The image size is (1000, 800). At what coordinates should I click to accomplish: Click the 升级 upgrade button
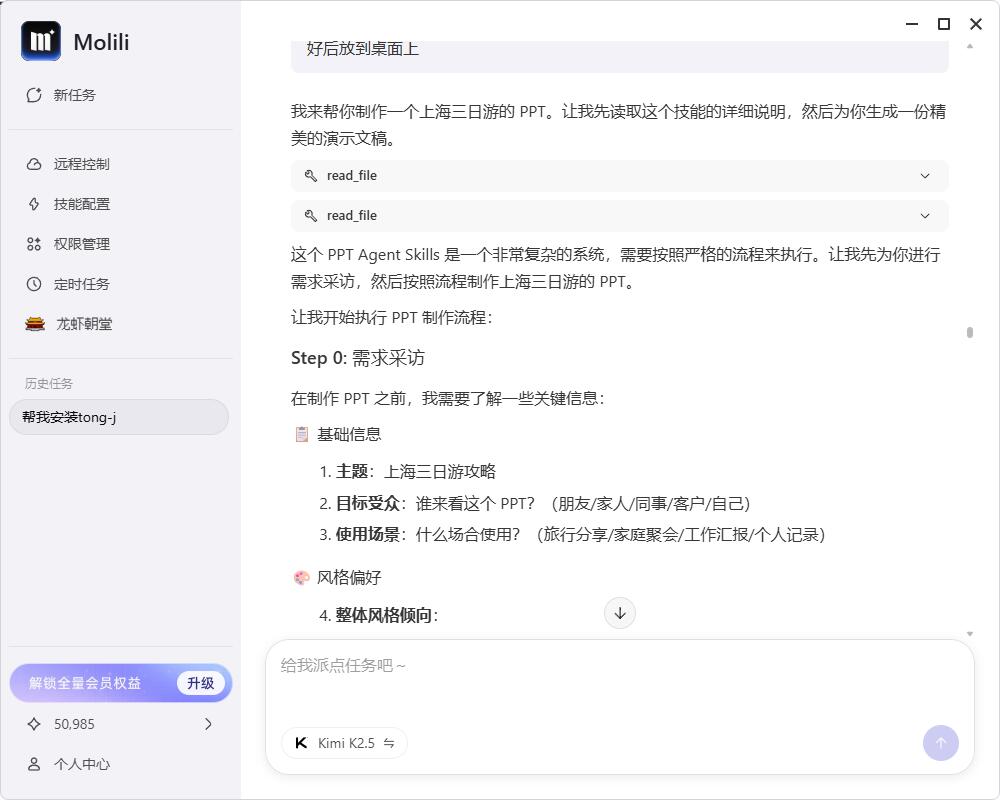[x=201, y=683]
